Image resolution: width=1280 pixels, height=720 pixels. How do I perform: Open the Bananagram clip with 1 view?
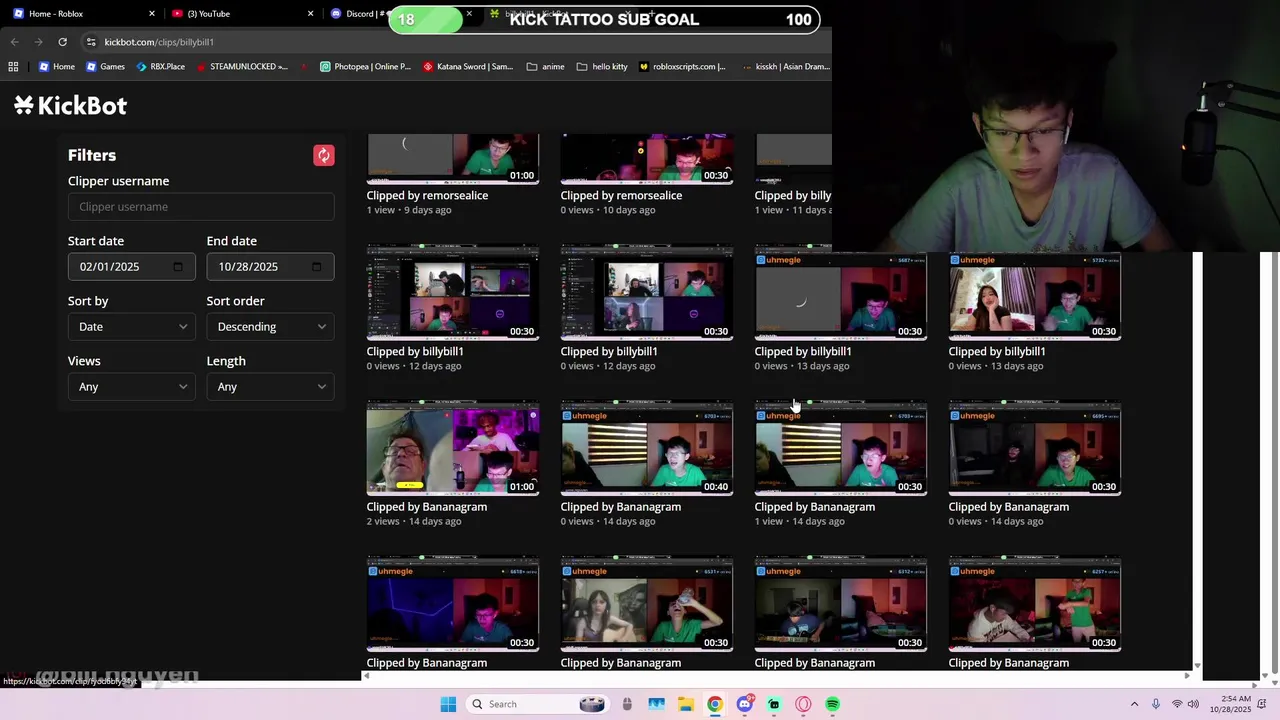pos(841,449)
